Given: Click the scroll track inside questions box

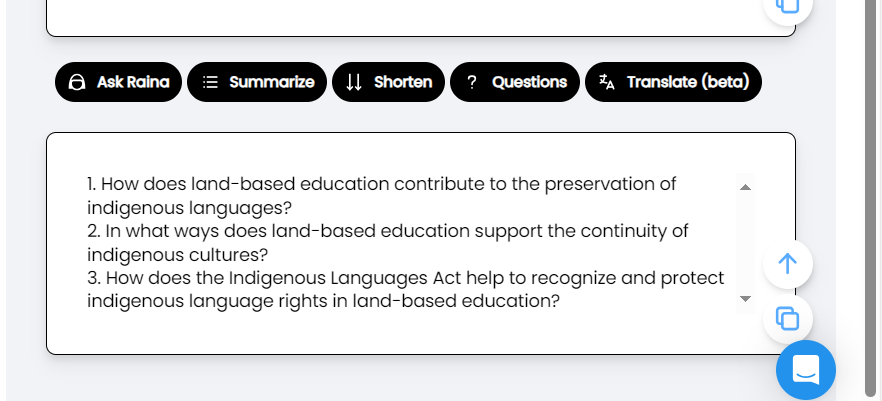Looking at the screenshot, I should [745, 243].
